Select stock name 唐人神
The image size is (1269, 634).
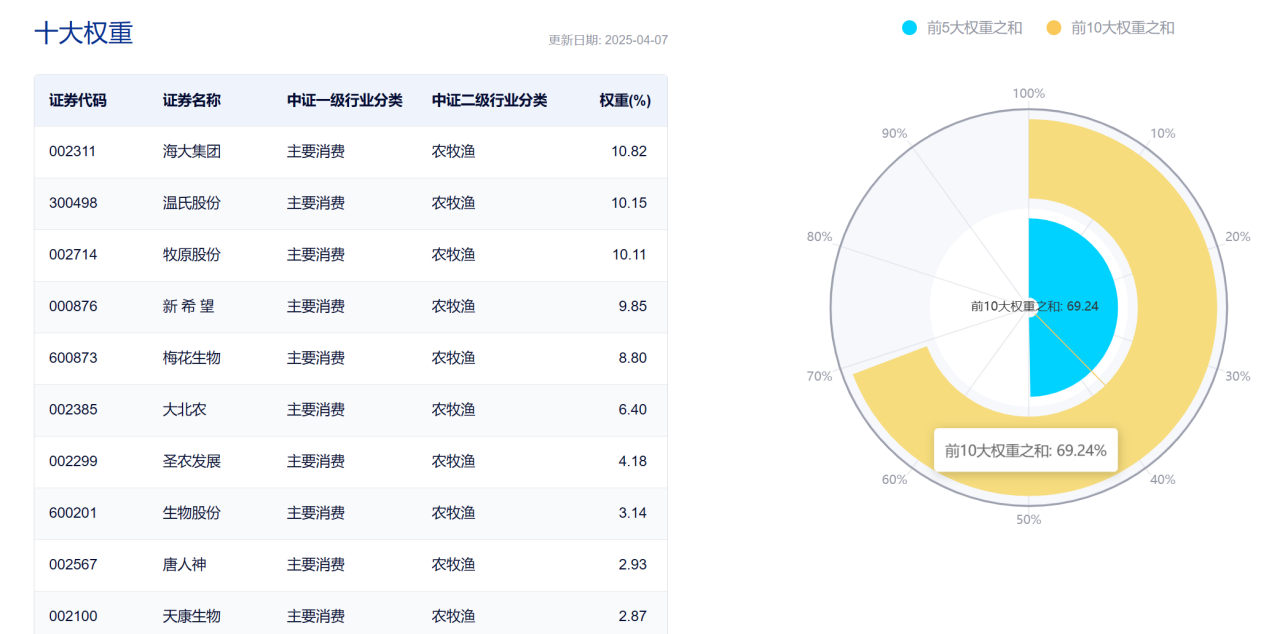[x=185, y=564]
